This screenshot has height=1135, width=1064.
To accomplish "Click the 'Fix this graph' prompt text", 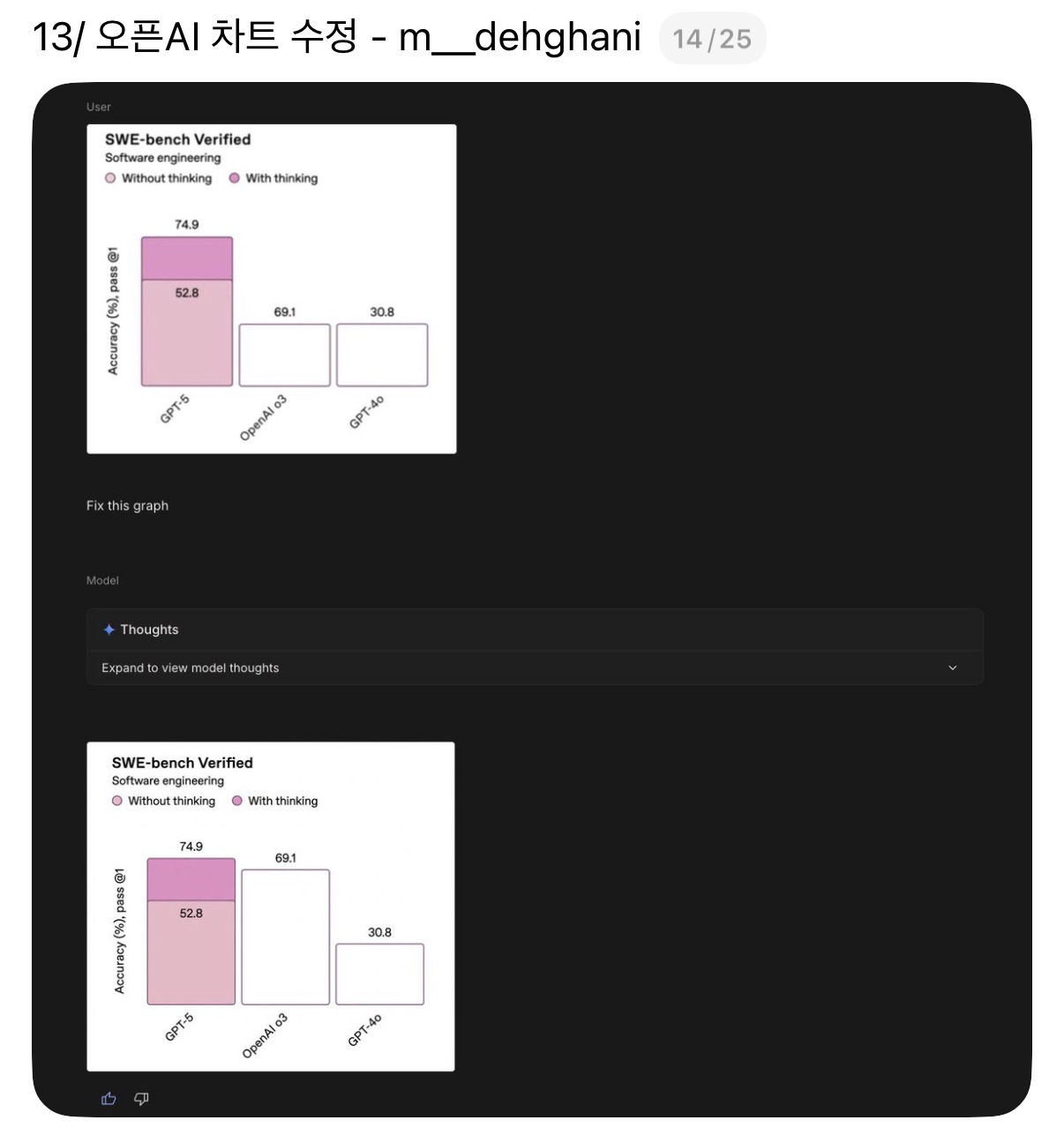I will pyautogui.click(x=127, y=505).
